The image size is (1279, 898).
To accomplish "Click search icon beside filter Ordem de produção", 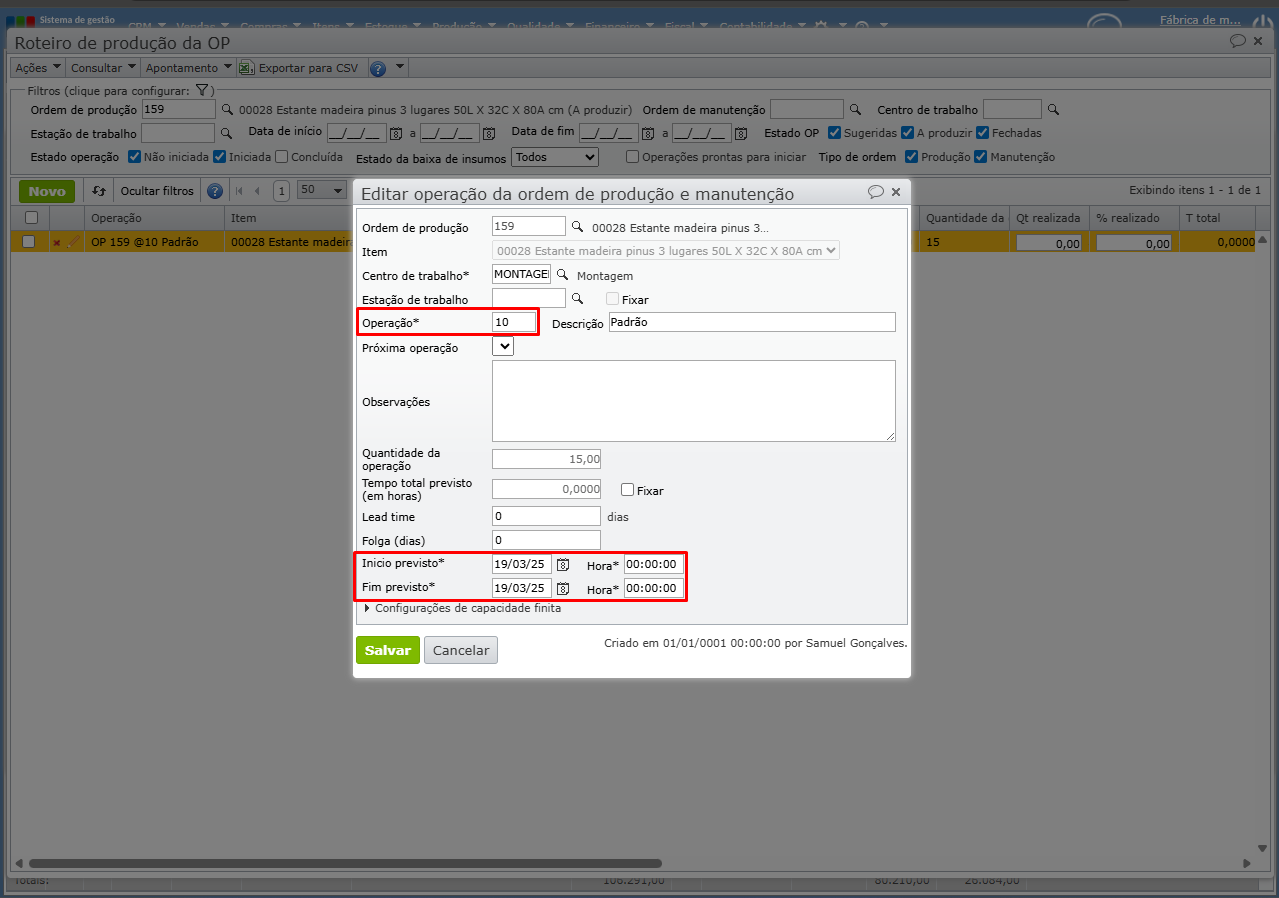I will 227,110.
